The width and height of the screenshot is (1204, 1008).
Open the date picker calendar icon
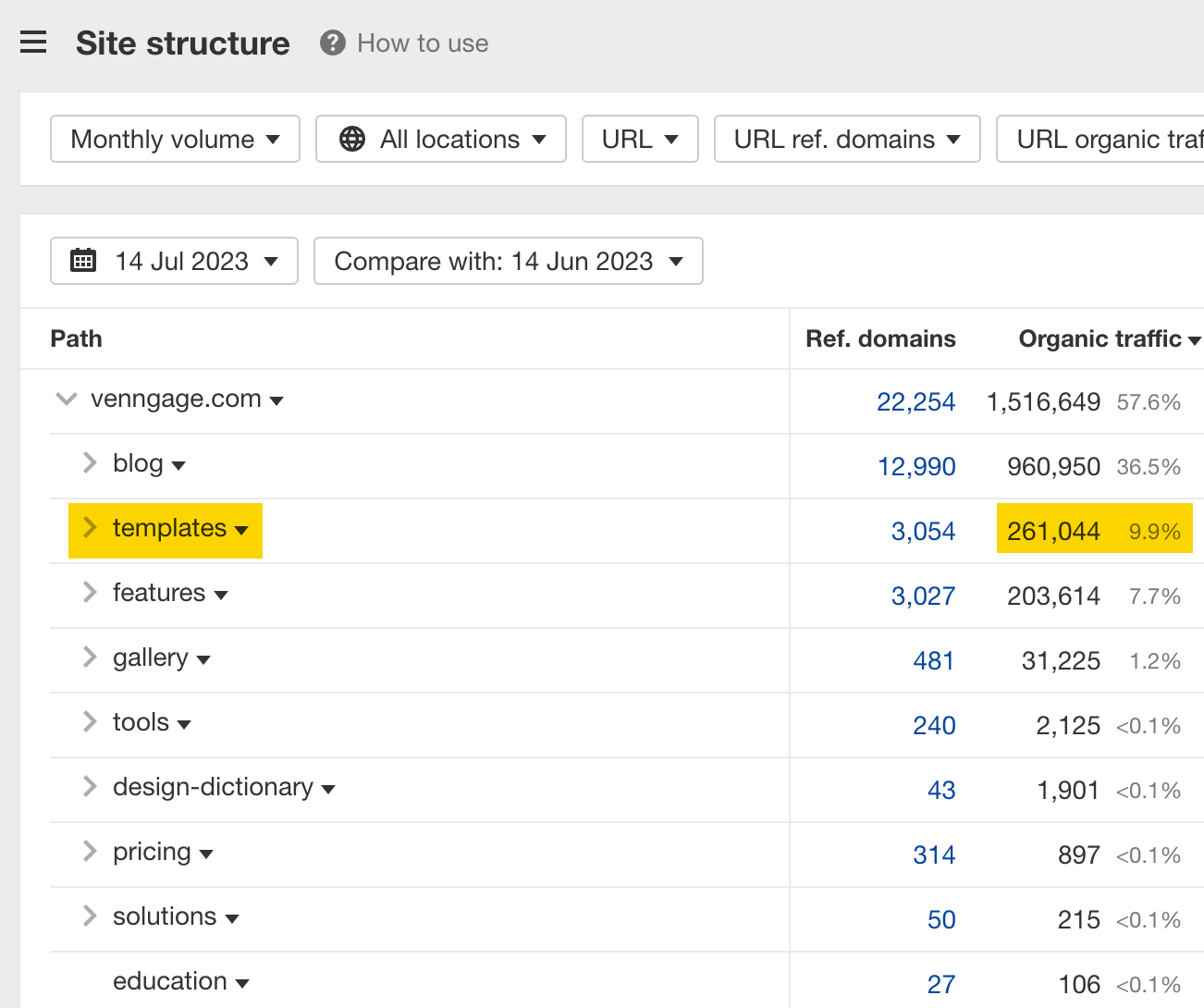click(x=84, y=261)
